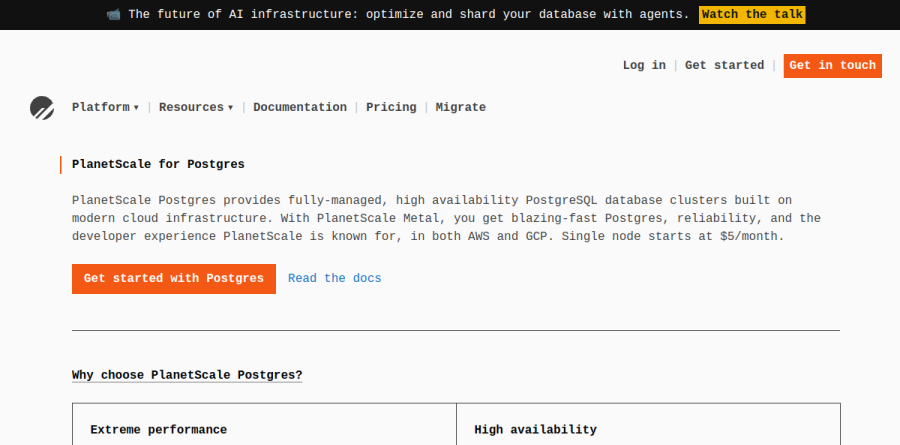Select the Extreme performance card heading
900x445 pixels.
point(158,429)
